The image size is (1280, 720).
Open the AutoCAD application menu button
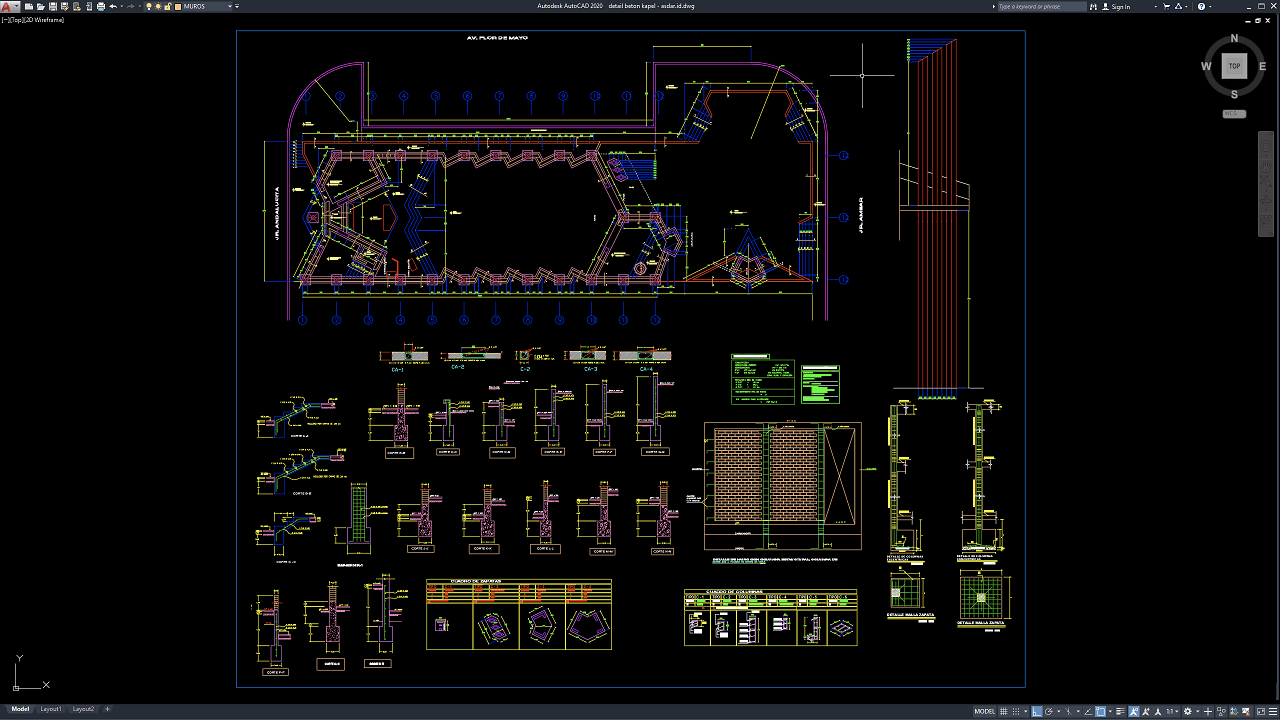pos(8,6)
